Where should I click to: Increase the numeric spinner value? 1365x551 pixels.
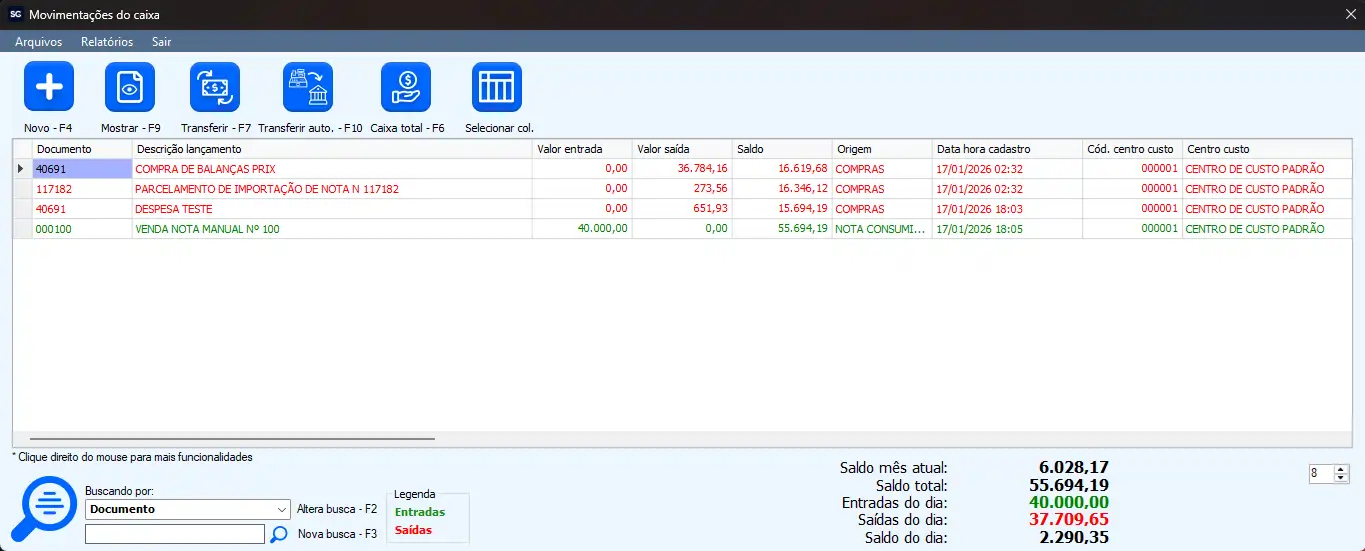click(x=1341, y=469)
